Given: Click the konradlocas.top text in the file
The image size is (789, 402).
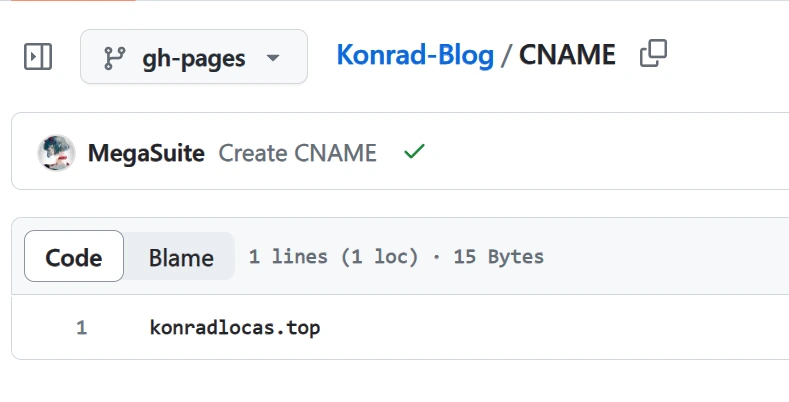Looking at the screenshot, I should coord(235,327).
